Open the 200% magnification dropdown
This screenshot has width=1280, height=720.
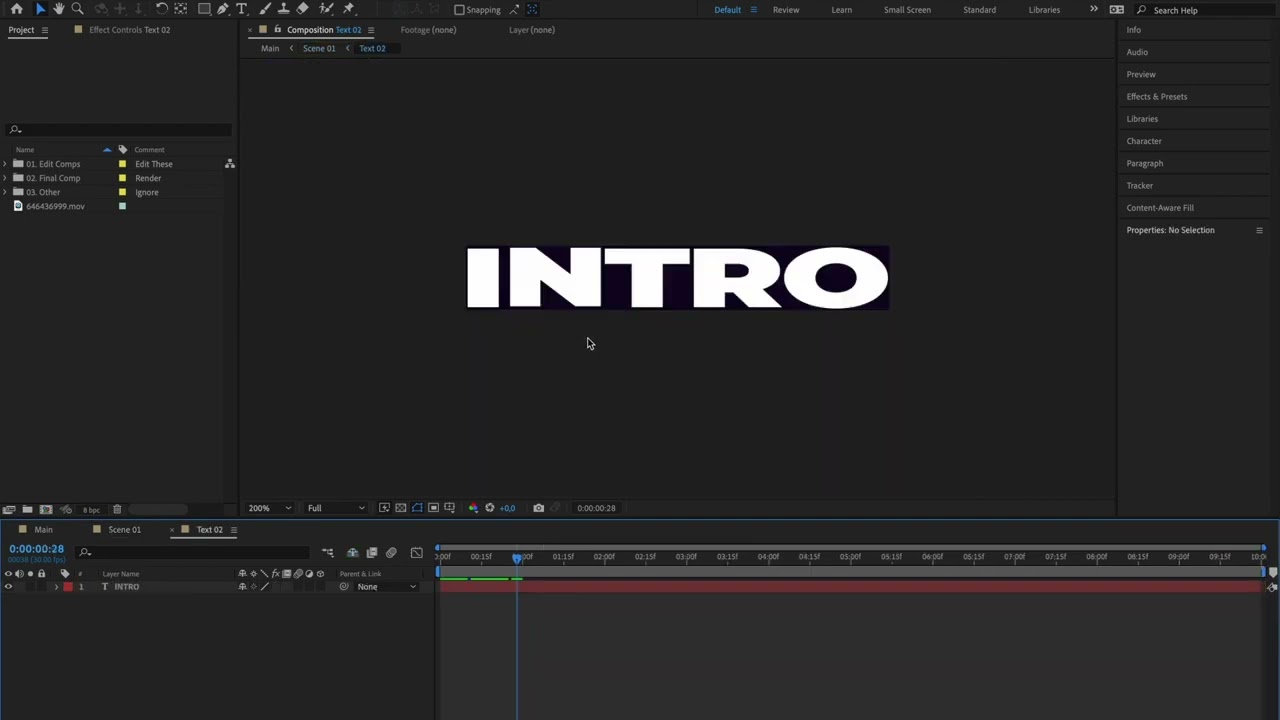[x=270, y=508]
